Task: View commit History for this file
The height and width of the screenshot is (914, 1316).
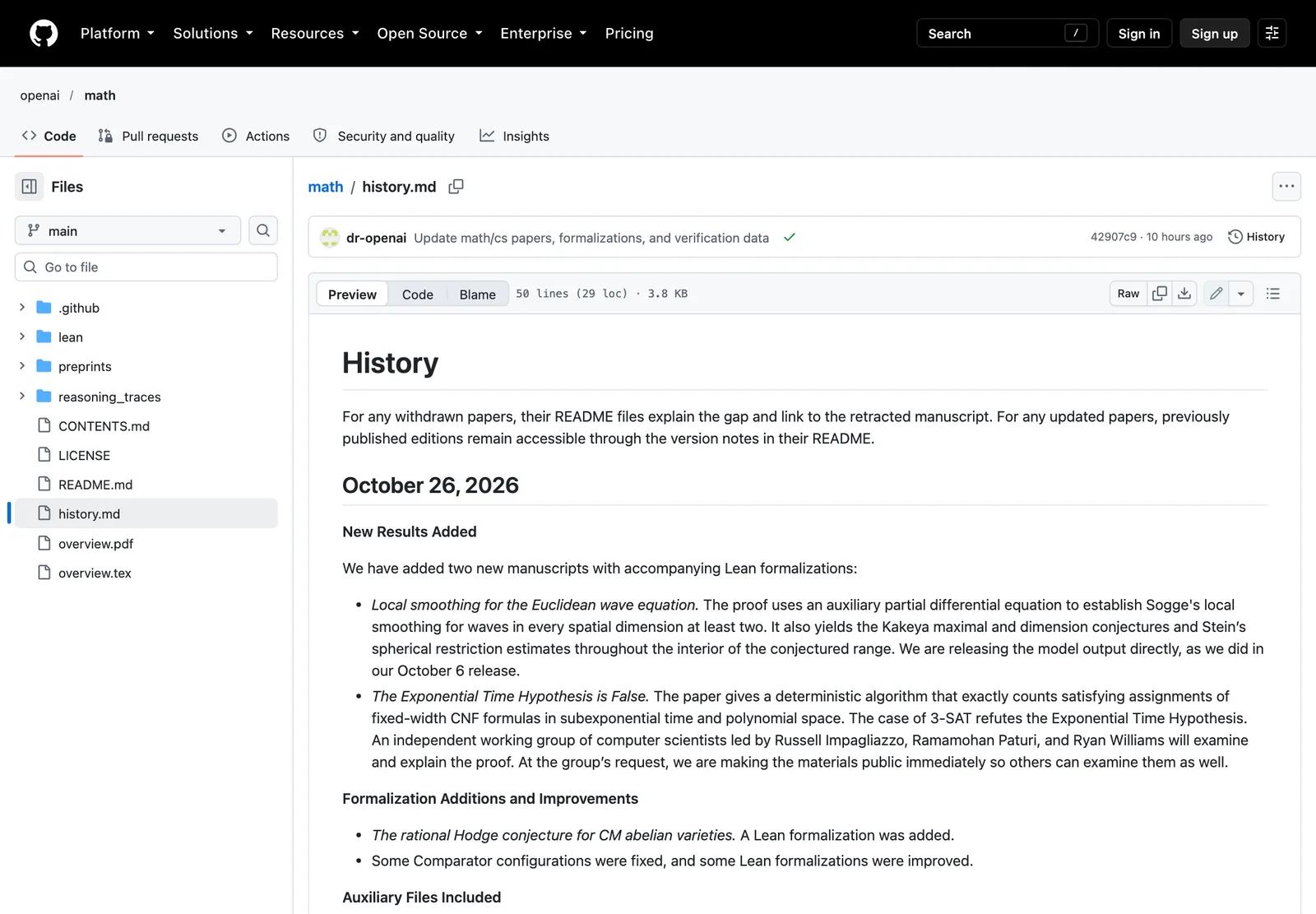Action: (1256, 237)
